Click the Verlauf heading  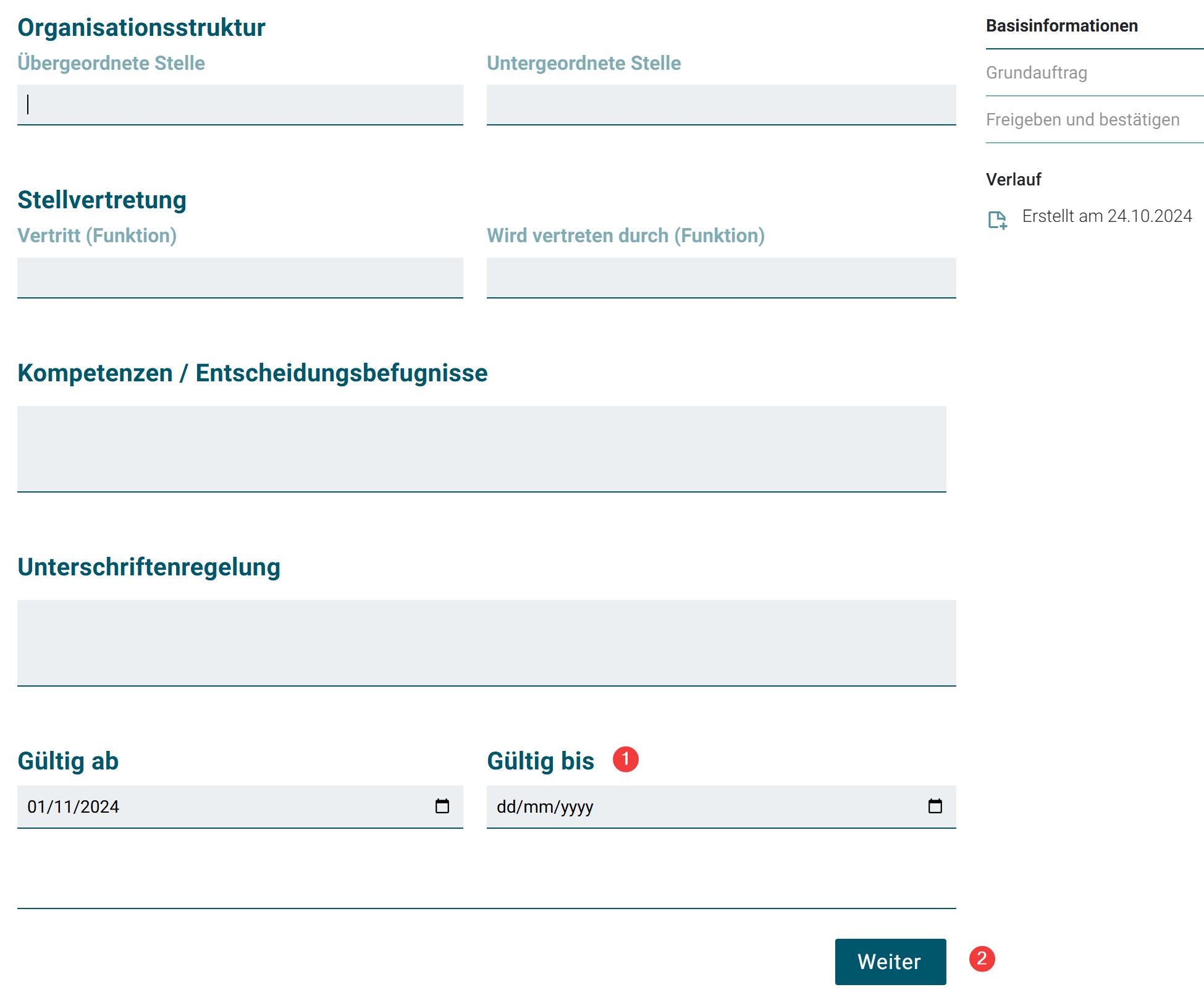(x=1013, y=180)
